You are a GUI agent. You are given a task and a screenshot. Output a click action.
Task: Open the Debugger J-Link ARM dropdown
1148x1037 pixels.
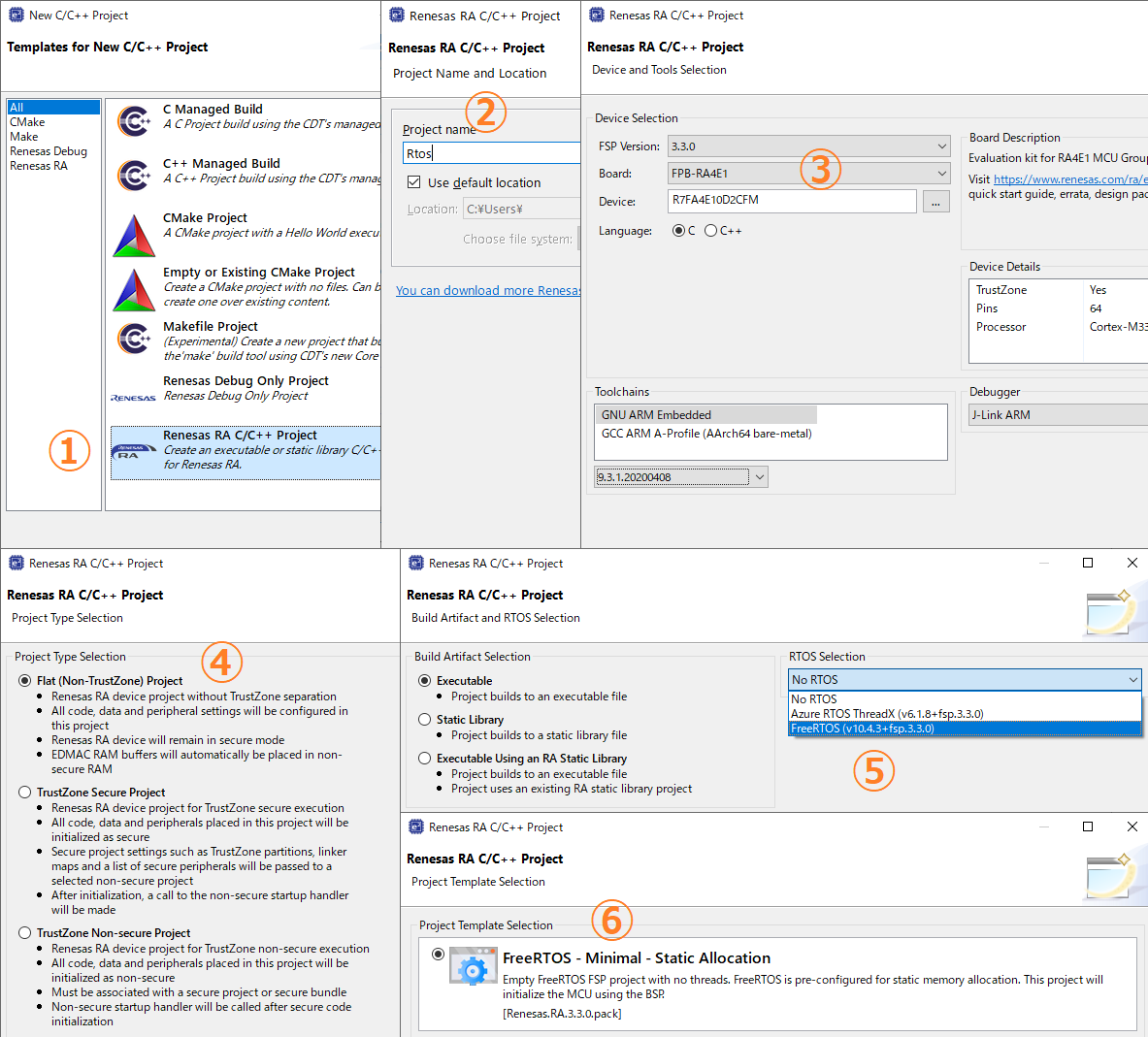[1058, 415]
